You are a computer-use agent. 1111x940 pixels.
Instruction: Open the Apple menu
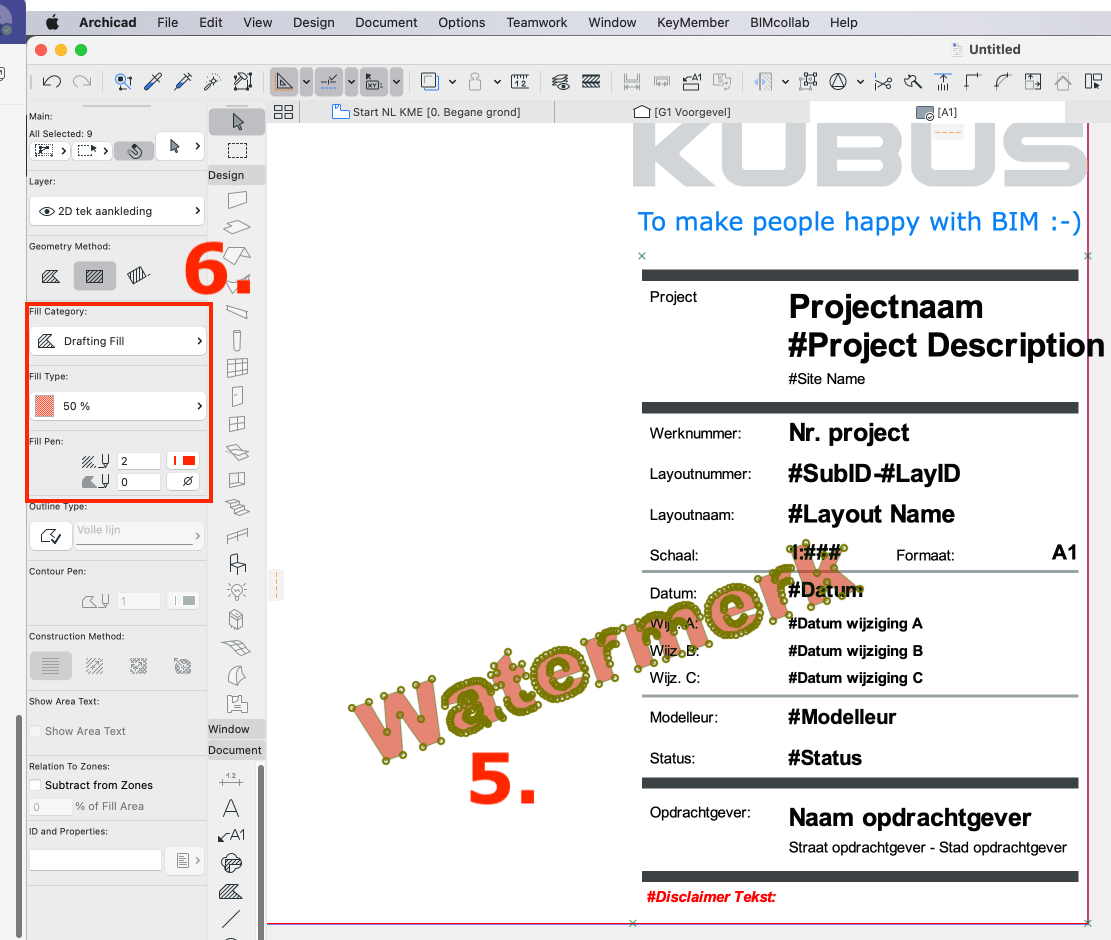pos(52,23)
